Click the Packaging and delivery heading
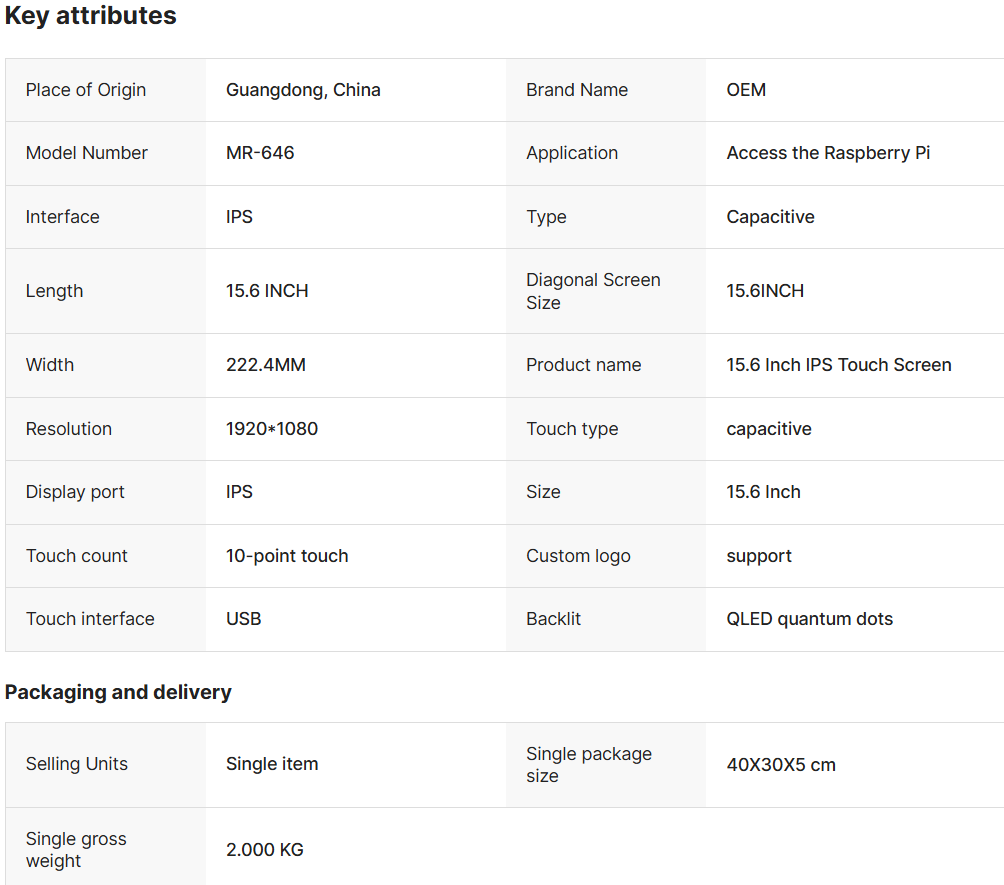The image size is (1004, 885). [x=118, y=692]
